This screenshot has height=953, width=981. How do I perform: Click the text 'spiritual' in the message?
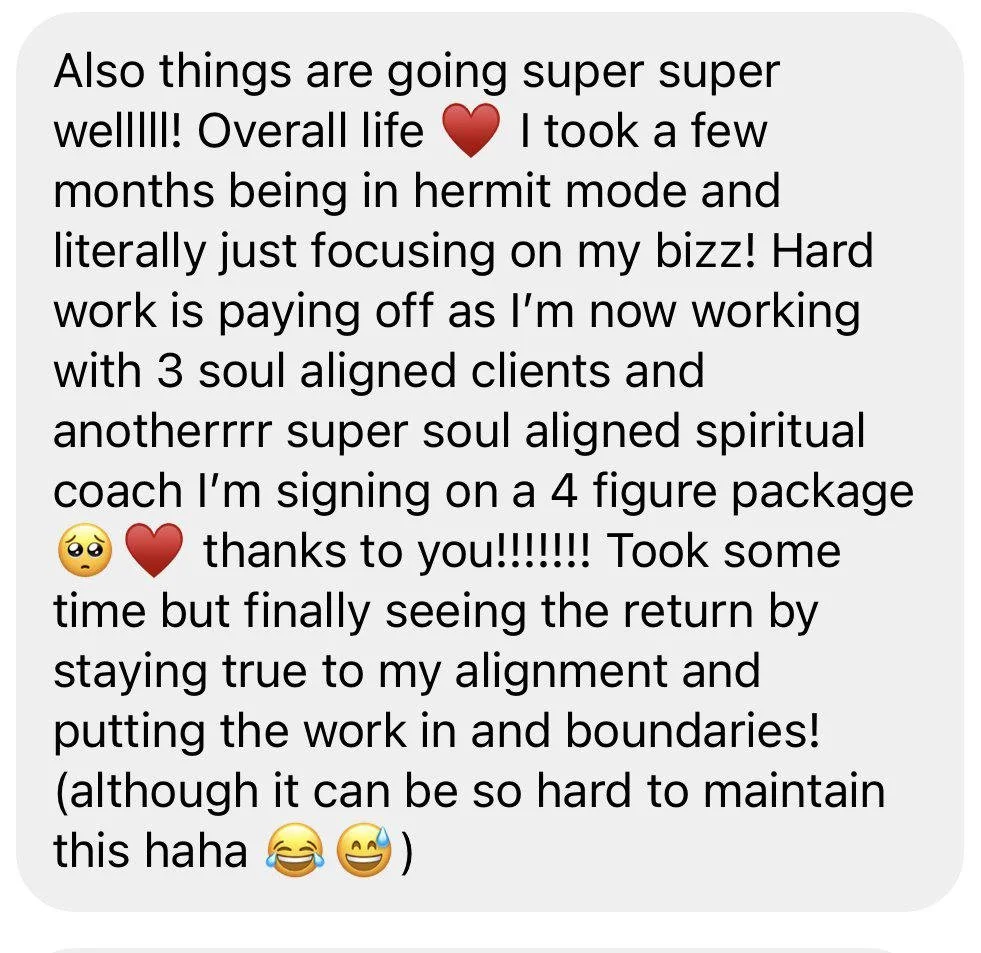pos(780,431)
